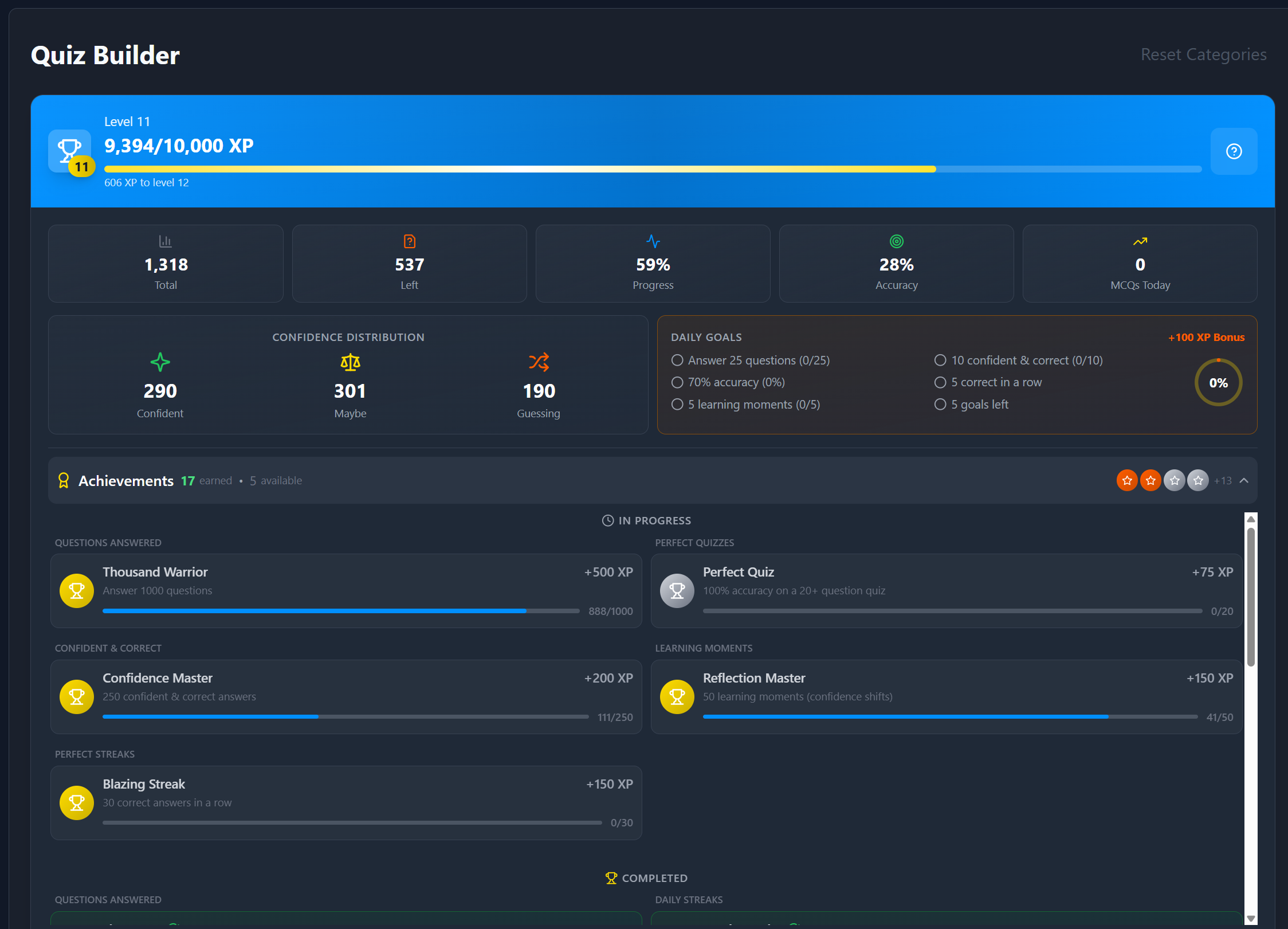
Task: Click the help icon in the XP banner
Action: (x=1234, y=151)
